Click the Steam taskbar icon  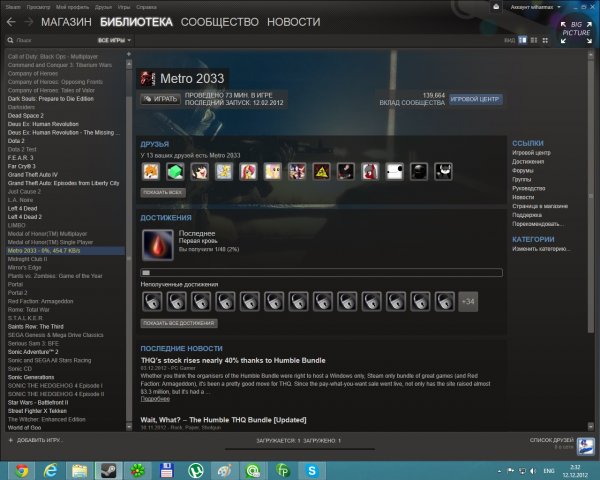click(108, 470)
